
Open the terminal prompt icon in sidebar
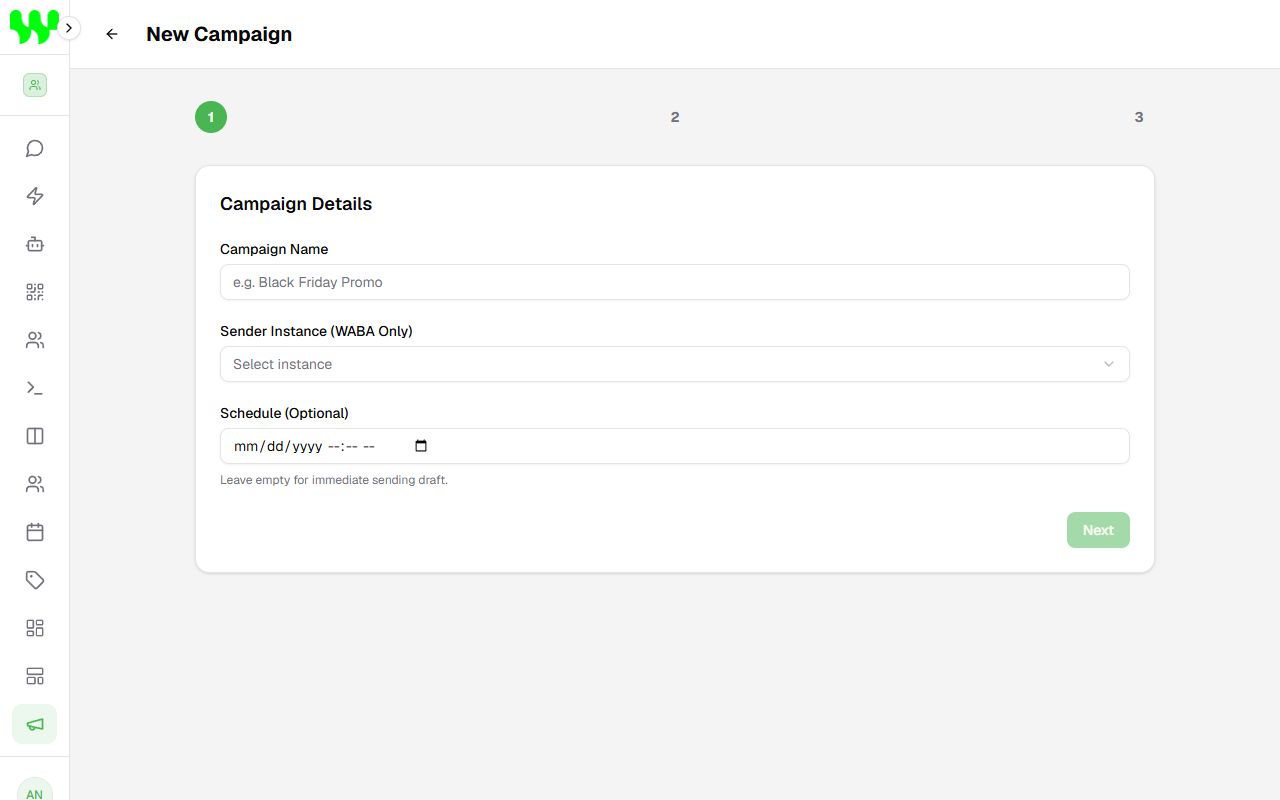pos(35,388)
